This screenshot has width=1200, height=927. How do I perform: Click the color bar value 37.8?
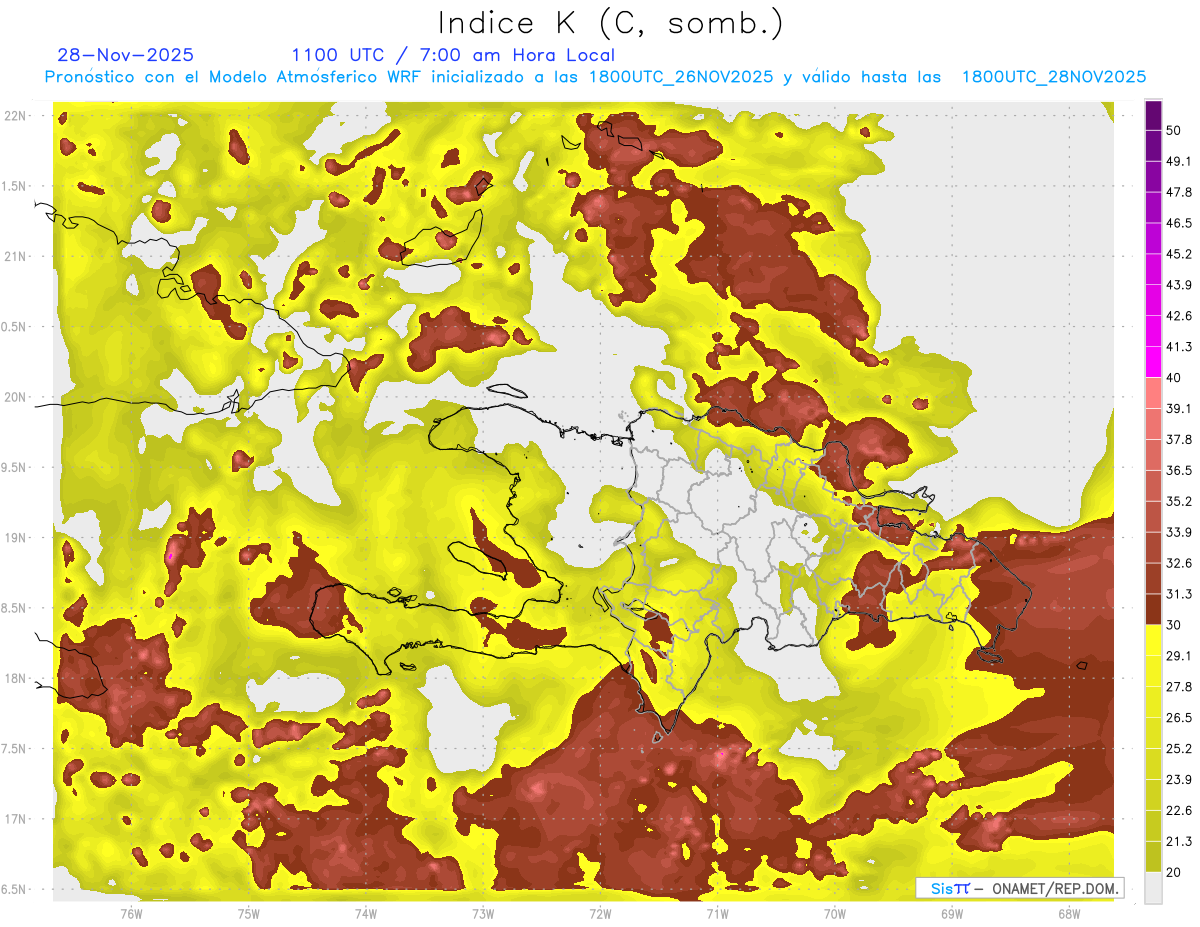point(1179,440)
